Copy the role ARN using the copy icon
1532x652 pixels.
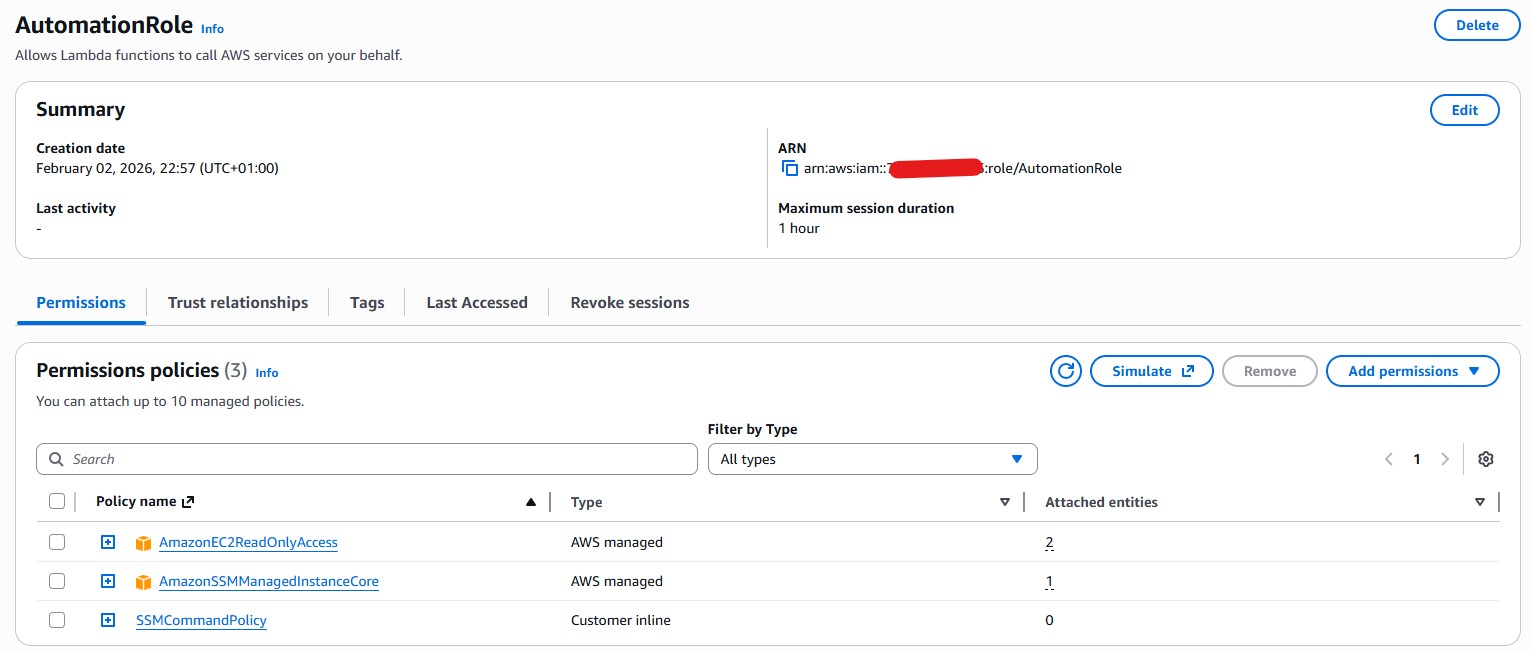789,168
